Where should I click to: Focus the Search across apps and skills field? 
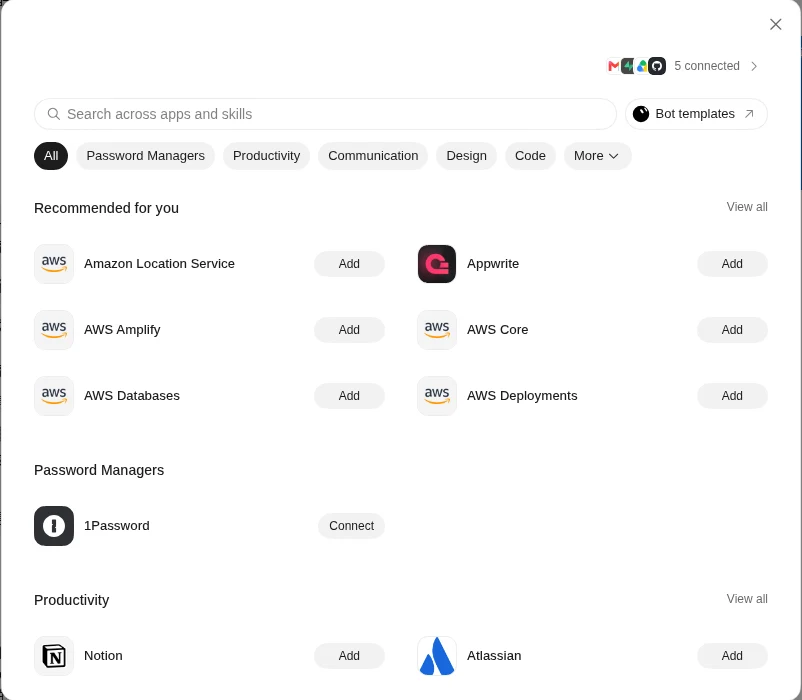pyautogui.click(x=325, y=114)
